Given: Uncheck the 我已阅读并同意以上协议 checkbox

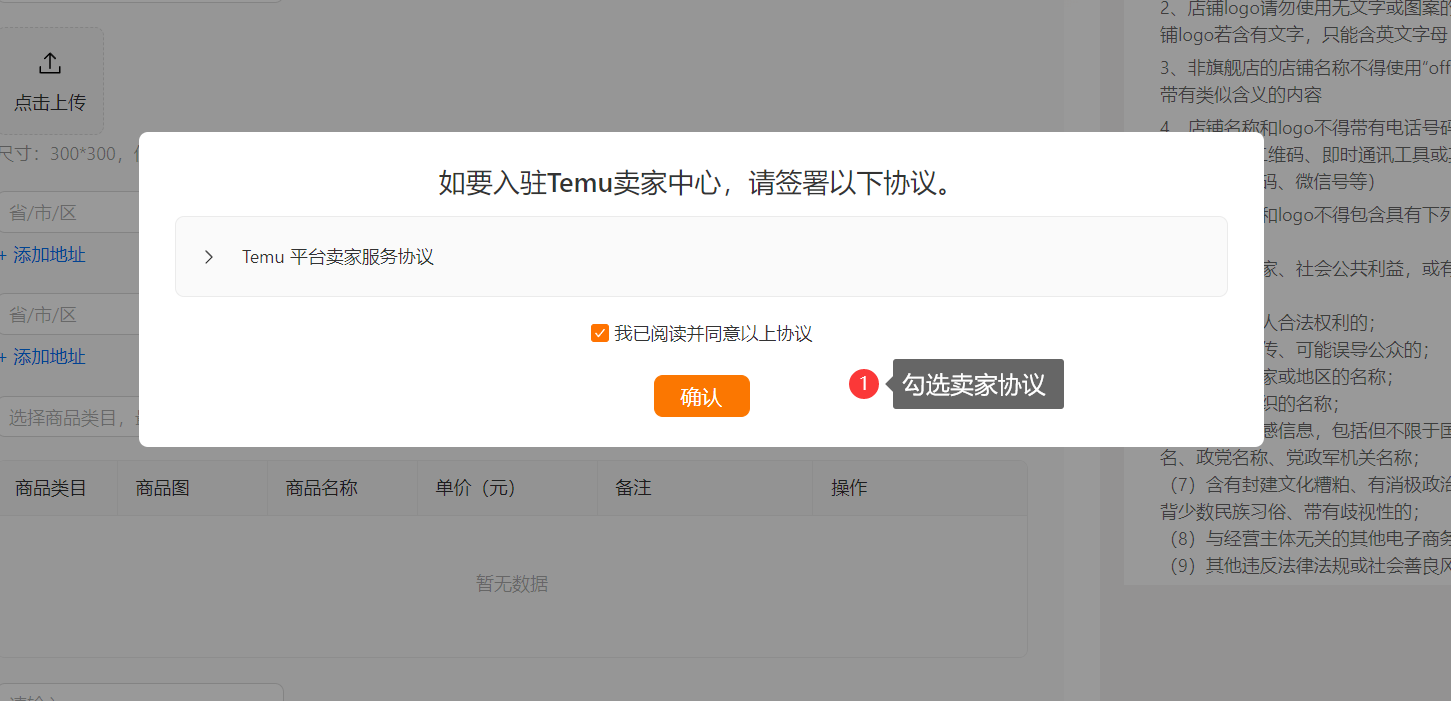Looking at the screenshot, I should coord(600,334).
